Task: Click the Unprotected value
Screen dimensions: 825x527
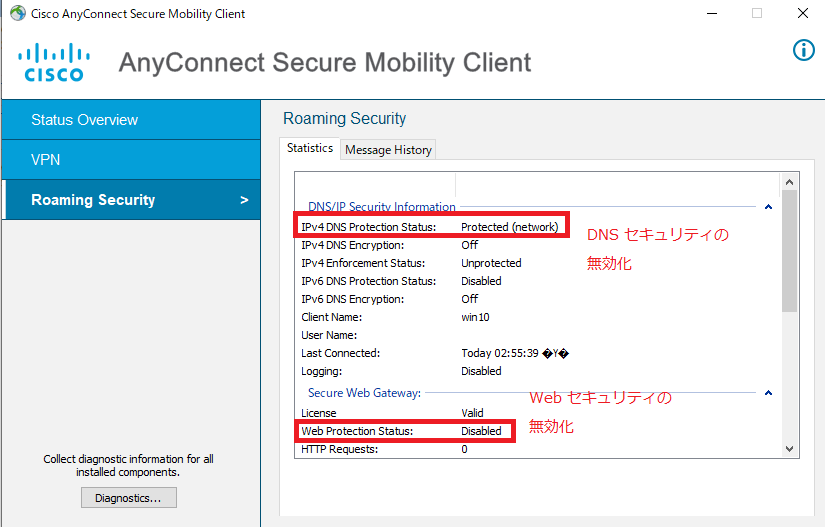Action: click(491, 263)
